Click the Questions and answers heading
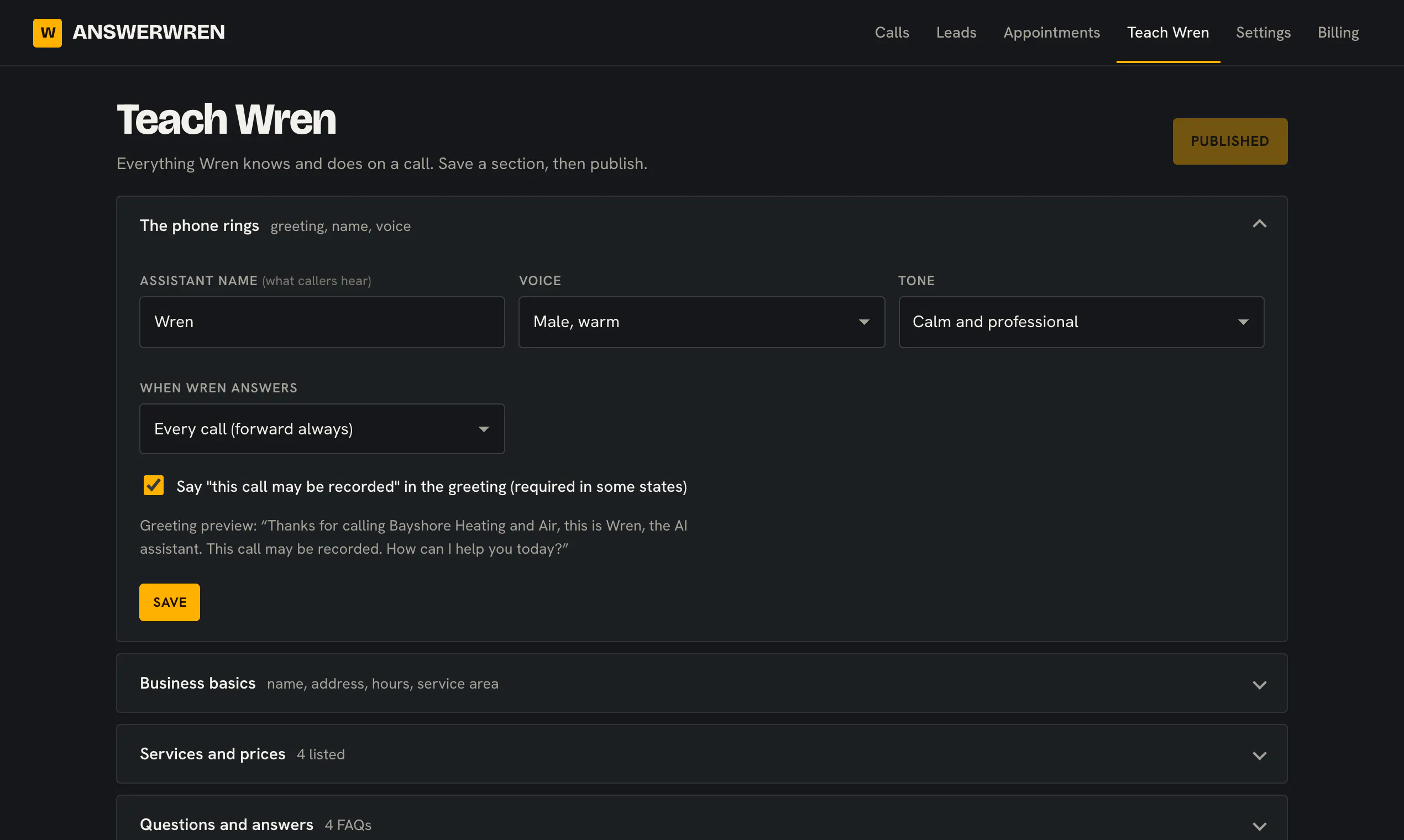Viewport: 1404px width, 840px height. (x=227, y=825)
